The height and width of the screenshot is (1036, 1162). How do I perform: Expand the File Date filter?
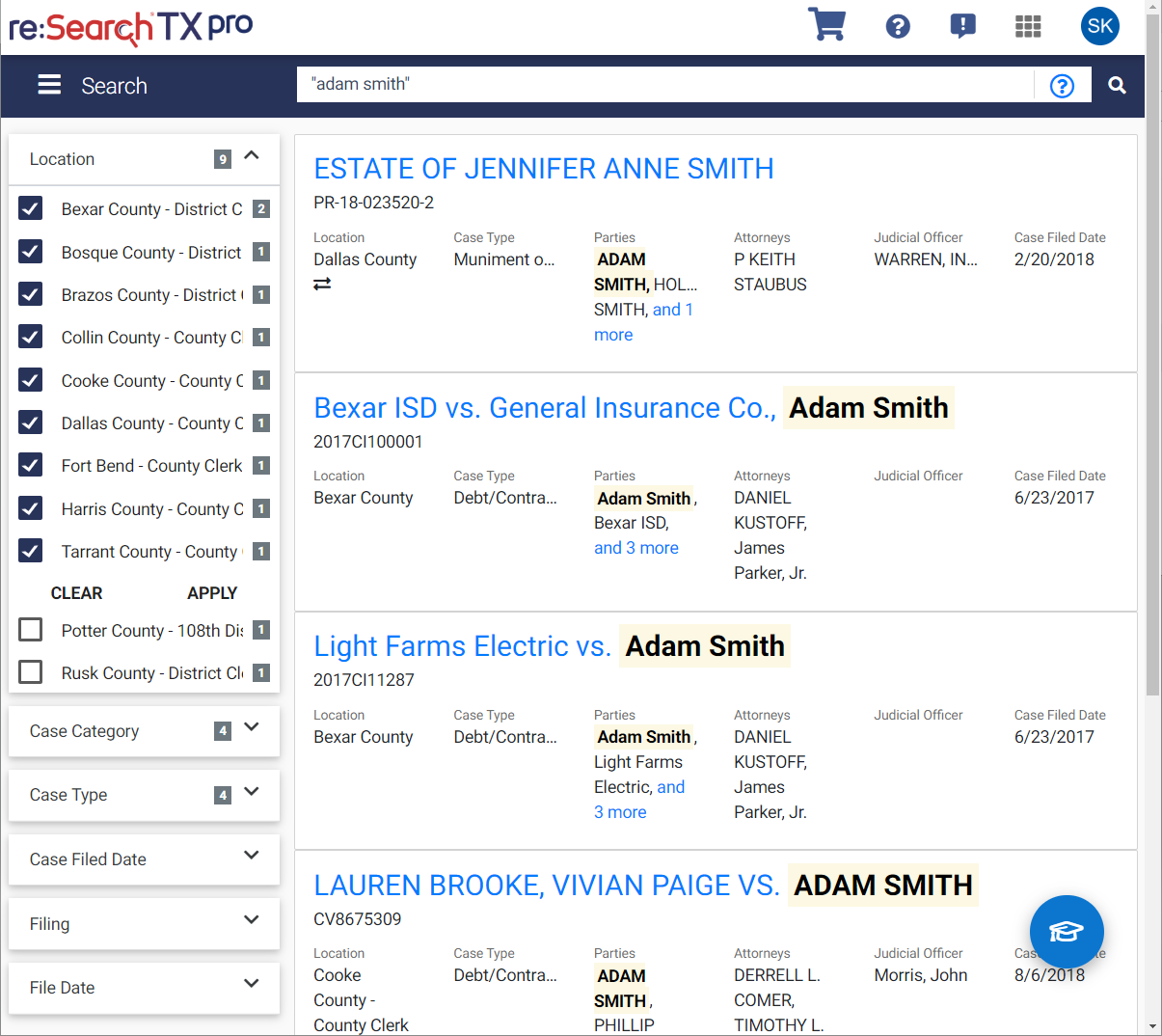(252, 984)
